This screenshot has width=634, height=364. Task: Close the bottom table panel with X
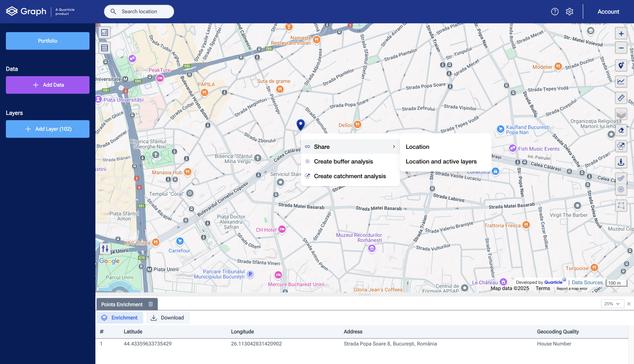[x=629, y=304]
